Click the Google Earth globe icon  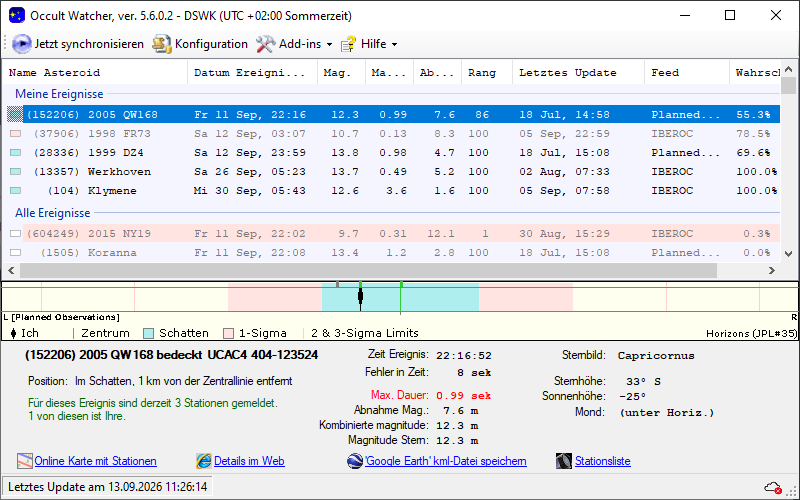click(355, 461)
